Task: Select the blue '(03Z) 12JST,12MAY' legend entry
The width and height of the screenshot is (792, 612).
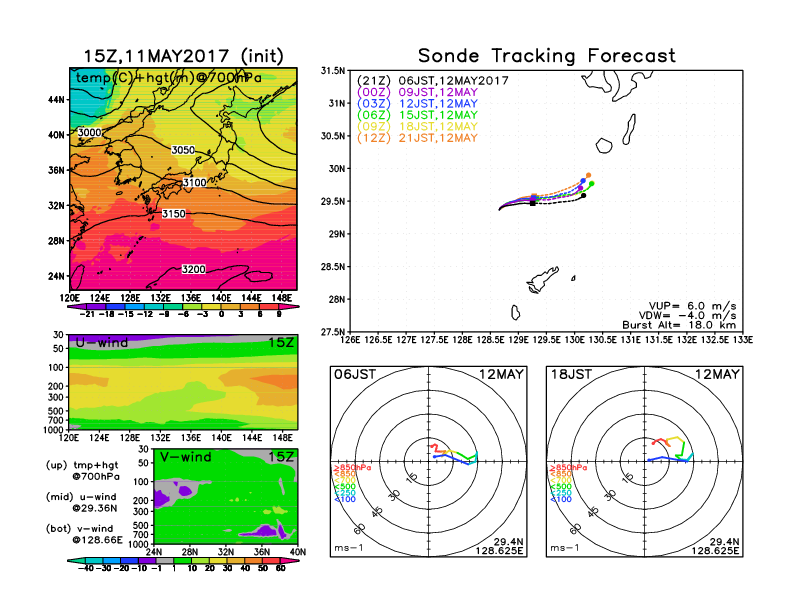Action: pyautogui.click(x=417, y=104)
